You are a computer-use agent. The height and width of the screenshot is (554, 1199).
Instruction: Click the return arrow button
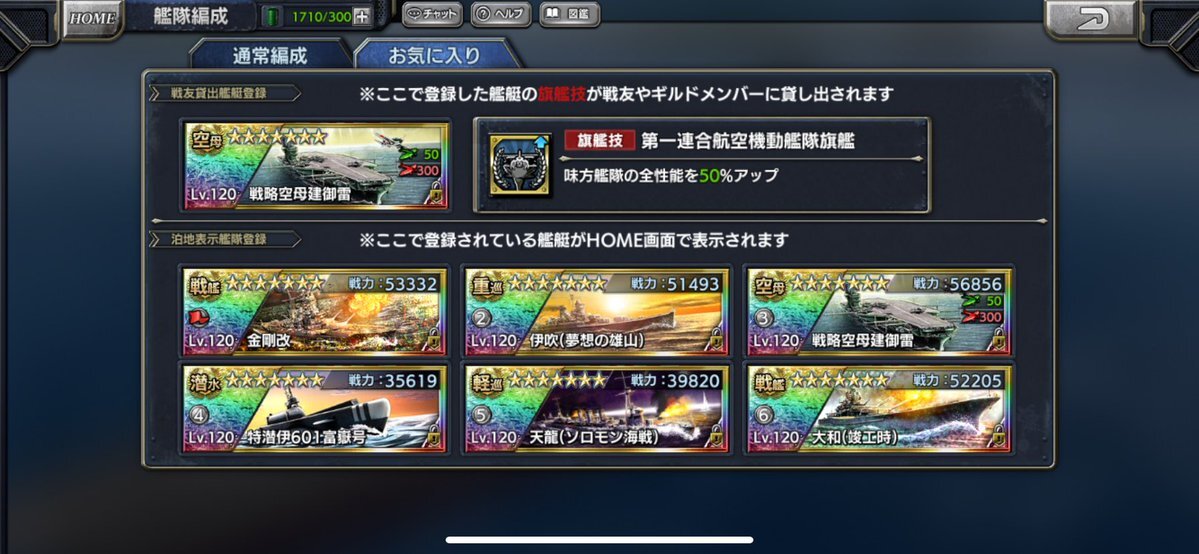(x=1091, y=19)
